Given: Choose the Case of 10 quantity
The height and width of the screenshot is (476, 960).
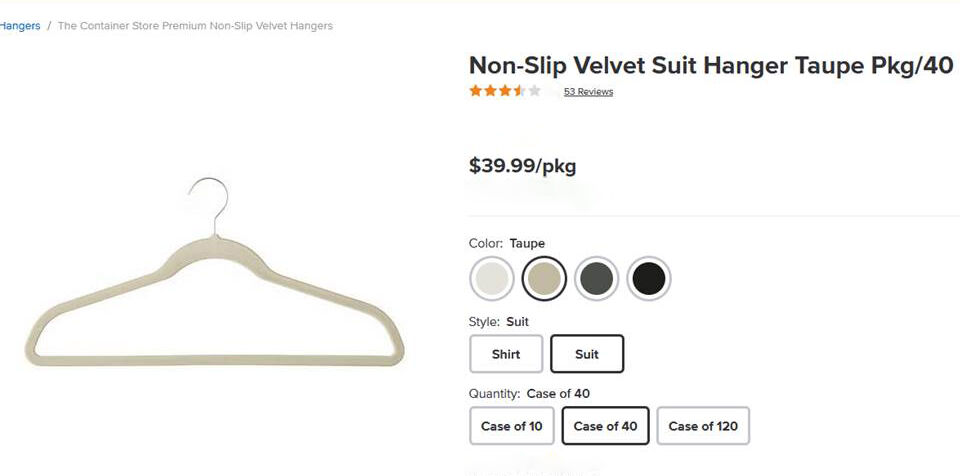Looking at the screenshot, I should 511,426.
